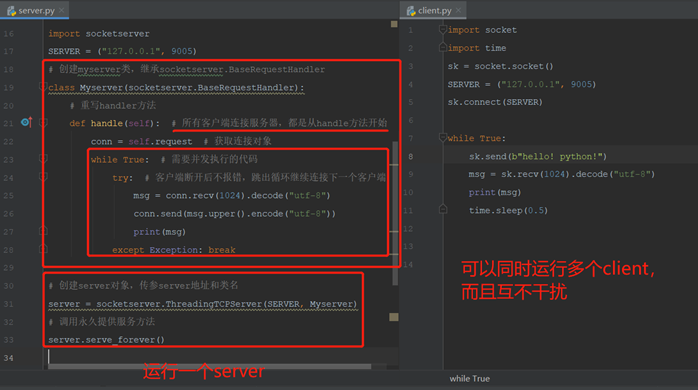Click the 'def handle(self):' definition
Viewport: 698px width, 390px height.
[x=114, y=123]
